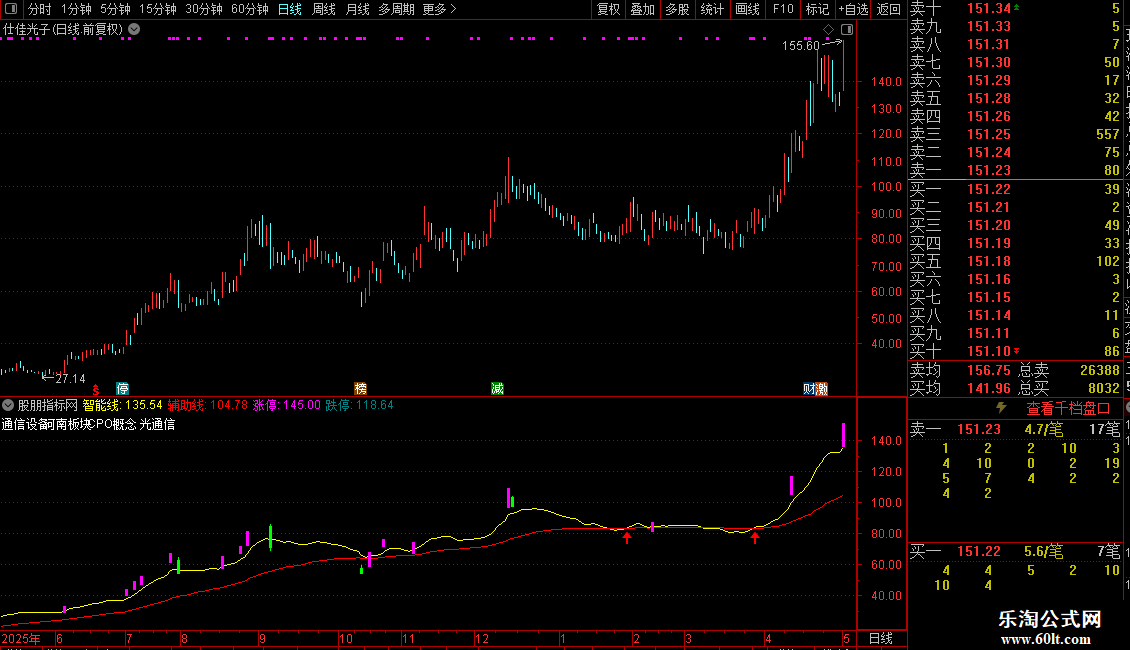Image resolution: width=1130 pixels, height=650 pixels.
Task: Click the 155.60 high price label
Action: [801, 45]
